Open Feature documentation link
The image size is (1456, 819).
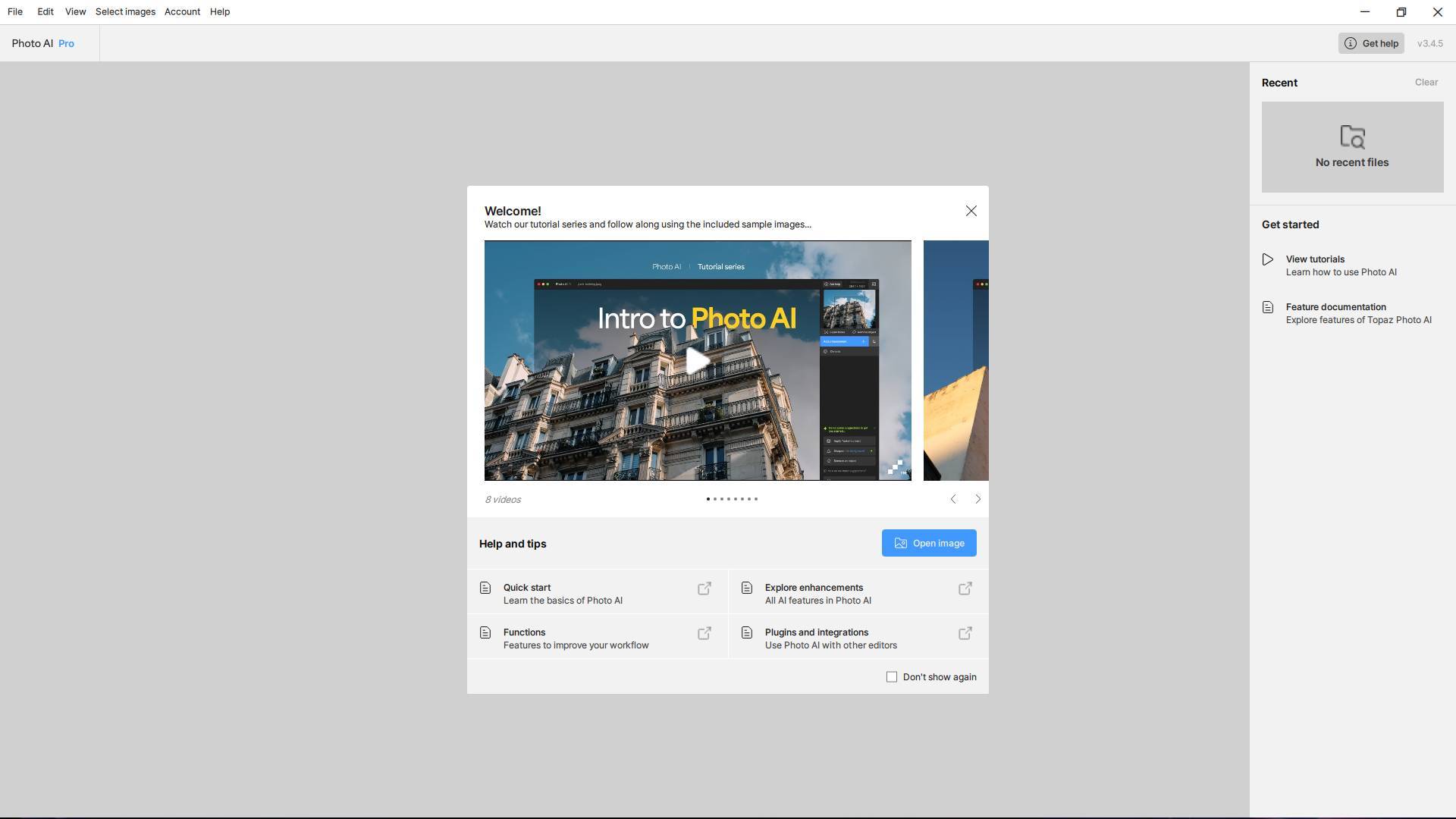pyautogui.click(x=1358, y=313)
